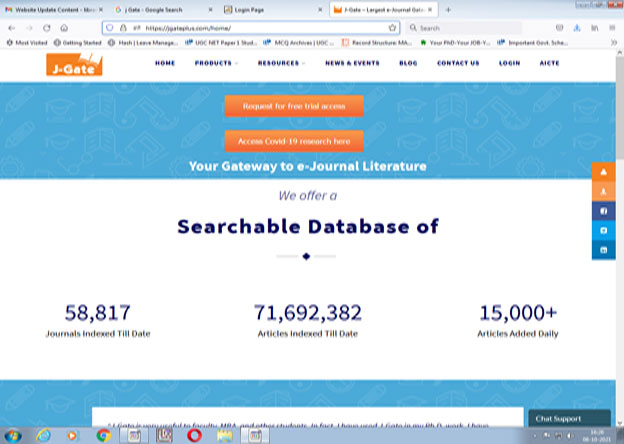The height and width of the screenshot is (444, 624).
Task: Open Opera browser from taskbar
Action: coord(195,436)
